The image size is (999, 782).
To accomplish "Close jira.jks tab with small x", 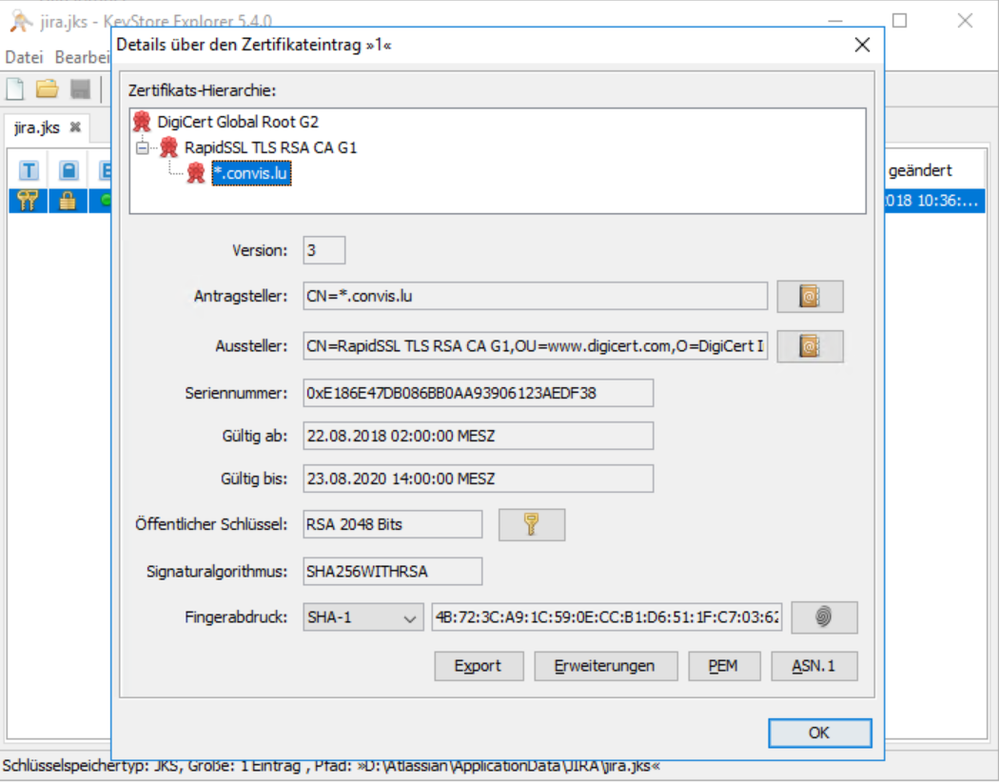I will point(75,127).
